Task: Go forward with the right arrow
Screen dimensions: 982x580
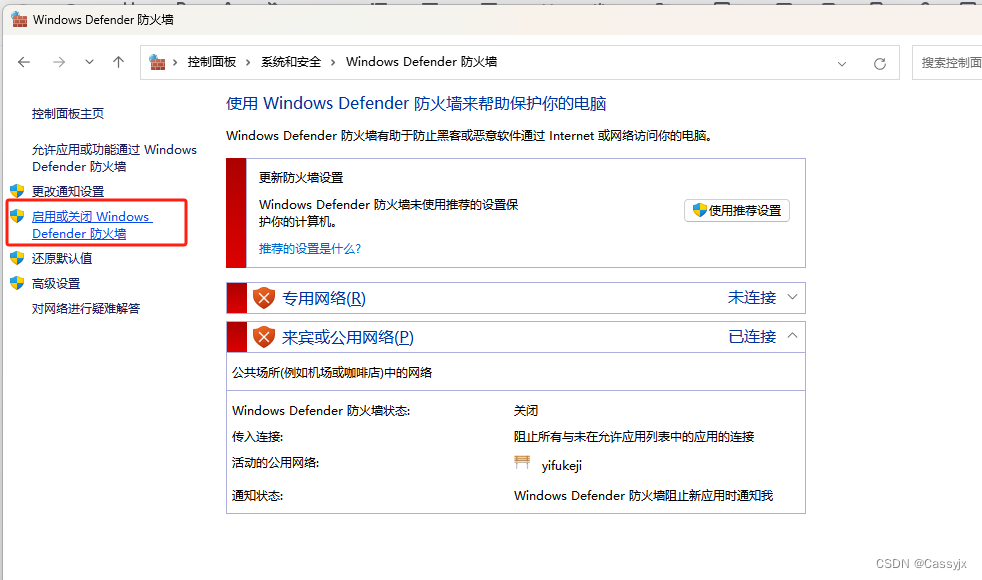Action: [59, 62]
